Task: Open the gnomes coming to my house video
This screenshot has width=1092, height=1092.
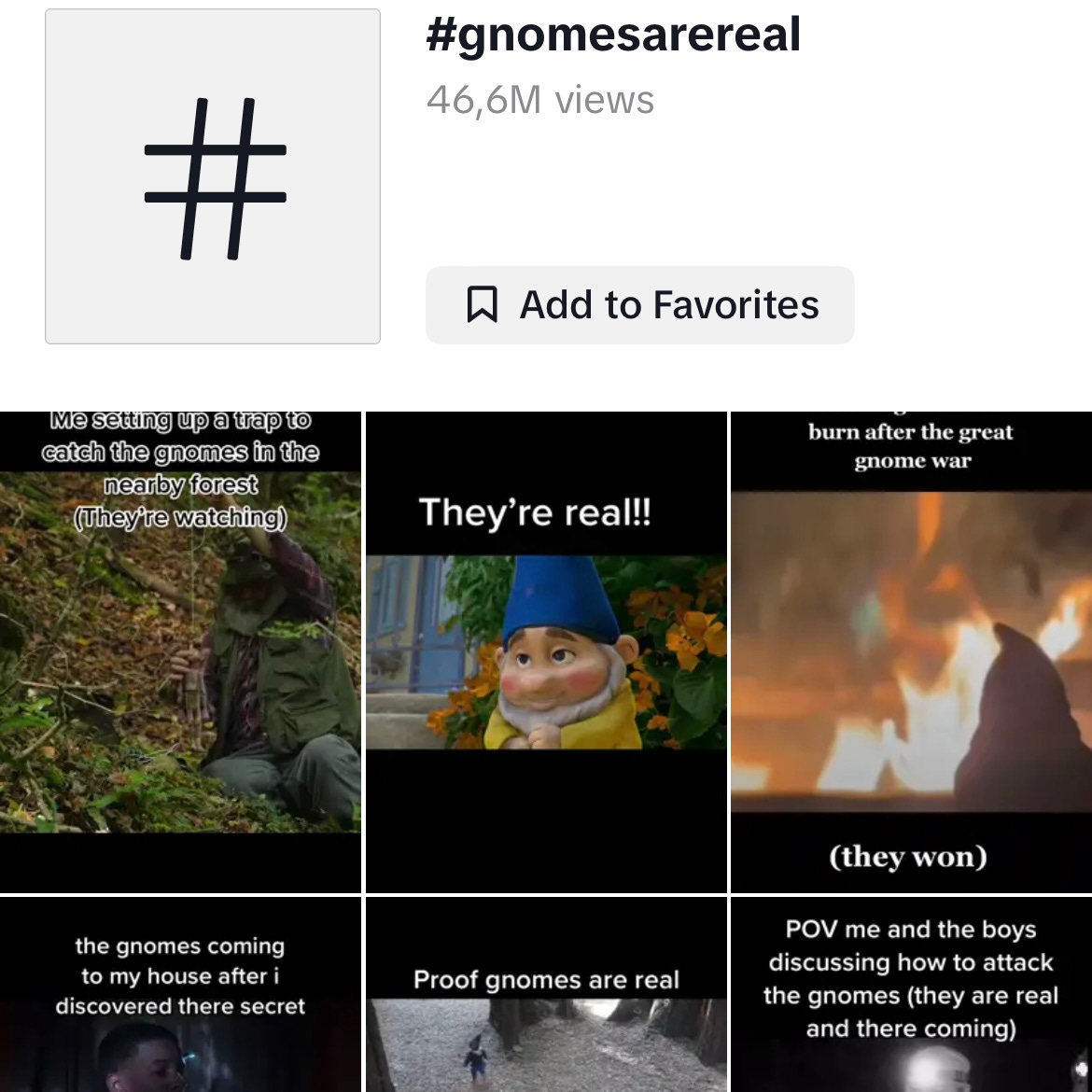Action: pos(180,995)
